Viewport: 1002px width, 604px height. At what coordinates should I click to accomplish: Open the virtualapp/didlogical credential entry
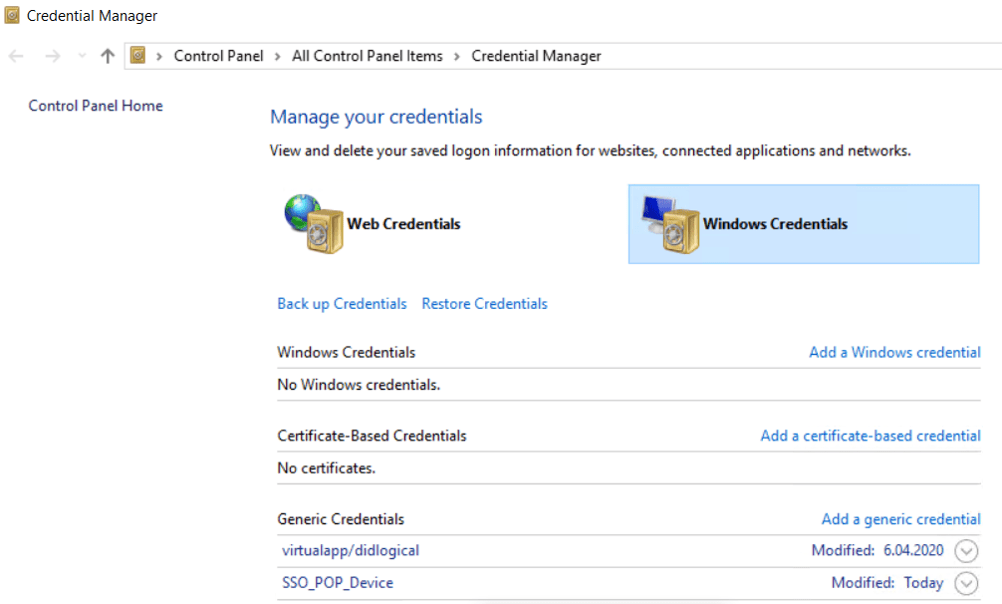click(x=351, y=550)
